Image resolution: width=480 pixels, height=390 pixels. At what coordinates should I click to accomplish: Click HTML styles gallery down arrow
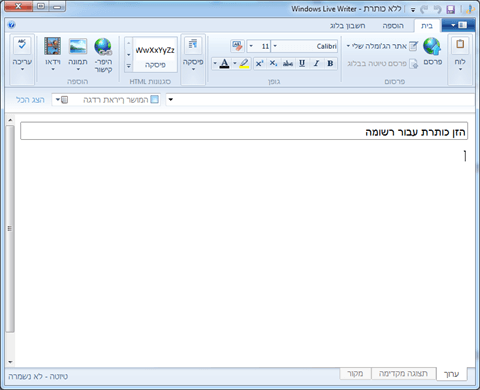(x=128, y=55)
